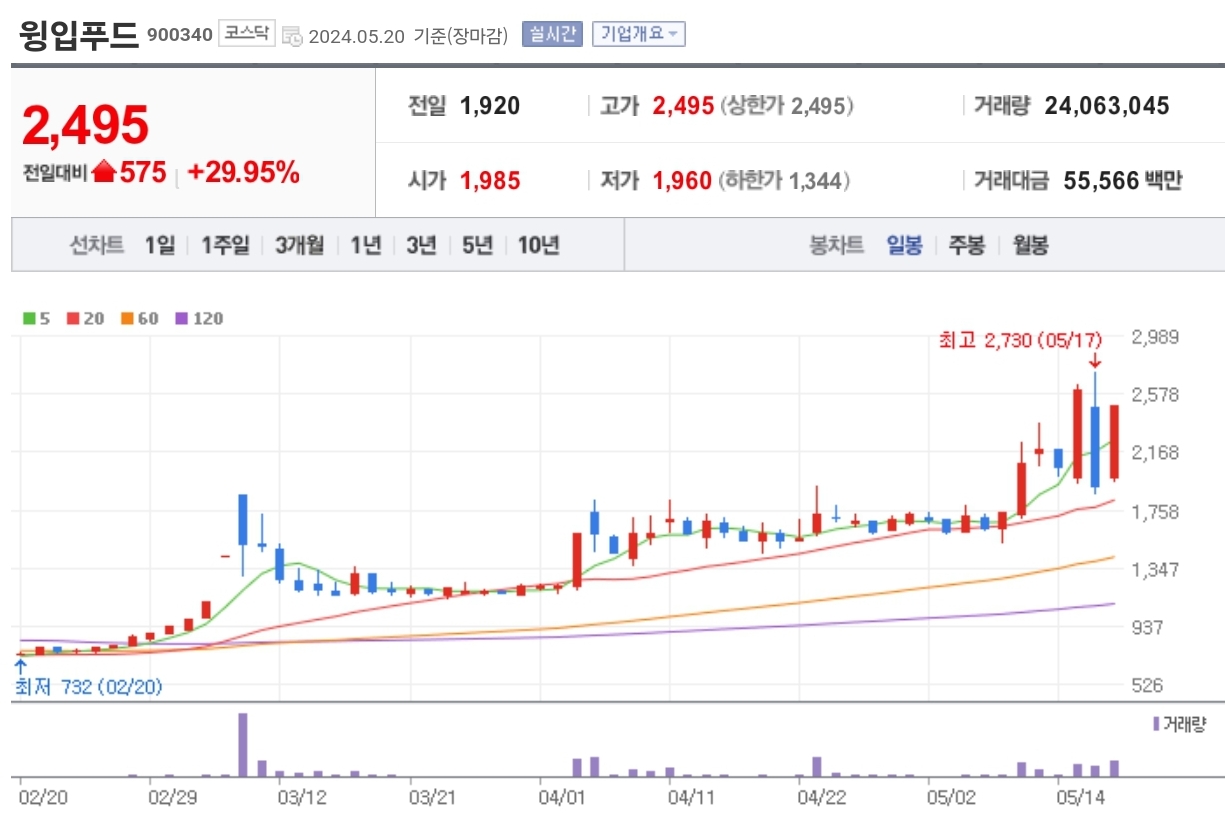Click the red up-arrow price change icon
This screenshot has width=1225, height=816.
point(104,172)
